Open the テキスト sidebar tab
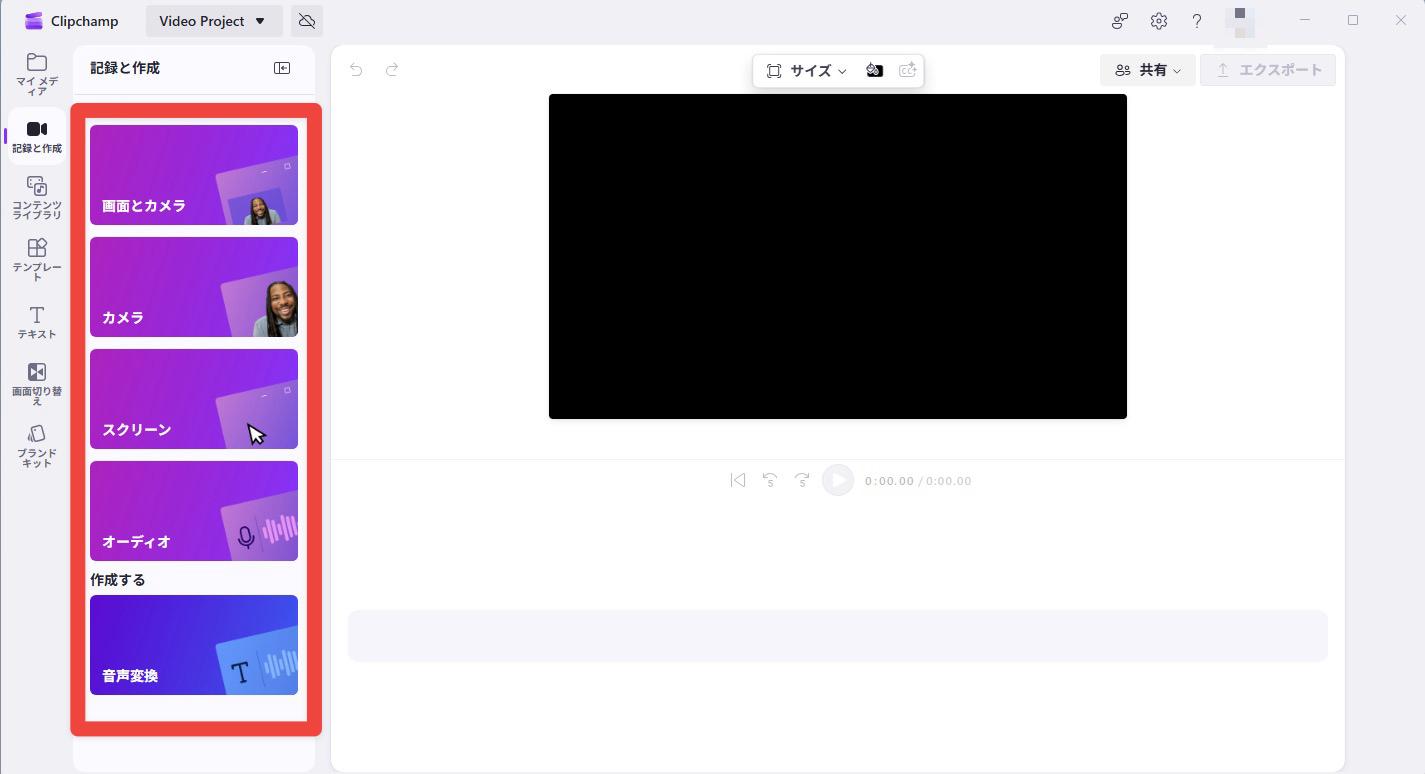The height and width of the screenshot is (774, 1425). point(37,322)
